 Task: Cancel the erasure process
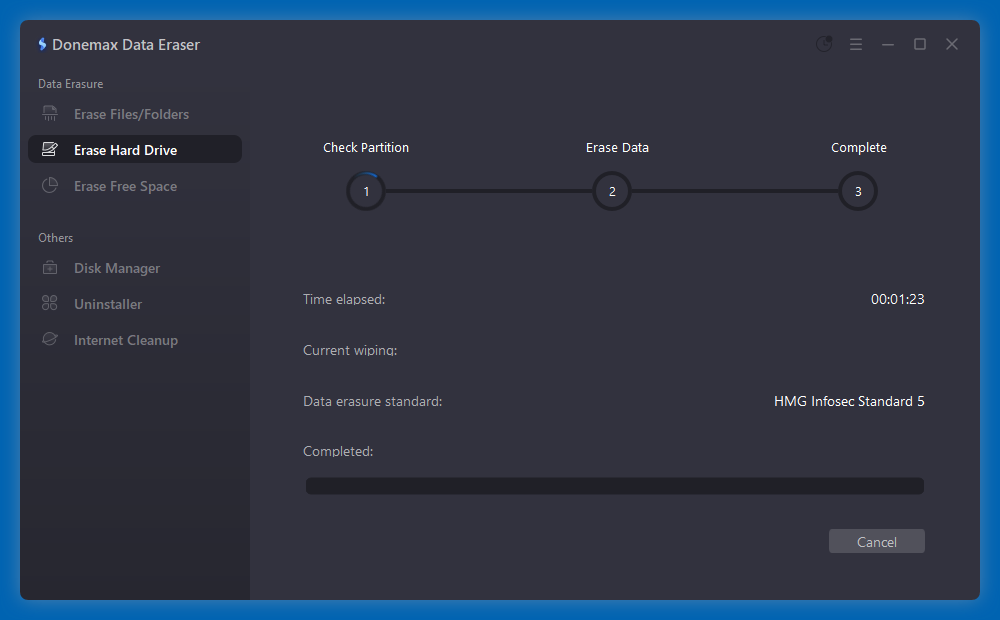[876, 542]
